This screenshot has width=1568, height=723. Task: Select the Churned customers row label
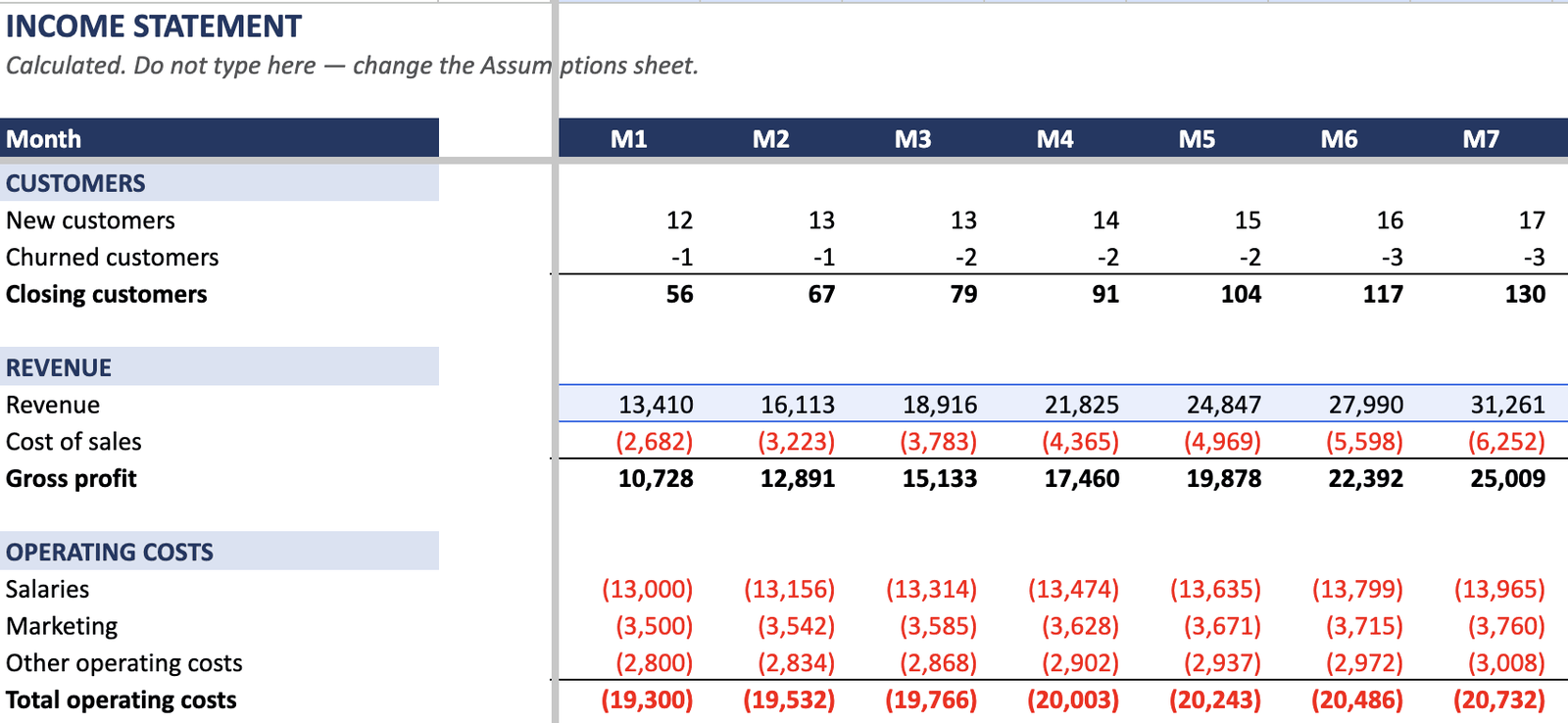112,257
